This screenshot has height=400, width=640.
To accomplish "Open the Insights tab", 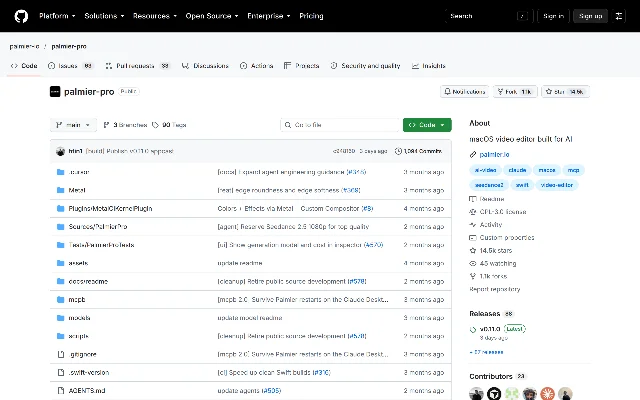I will (x=429, y=66).
